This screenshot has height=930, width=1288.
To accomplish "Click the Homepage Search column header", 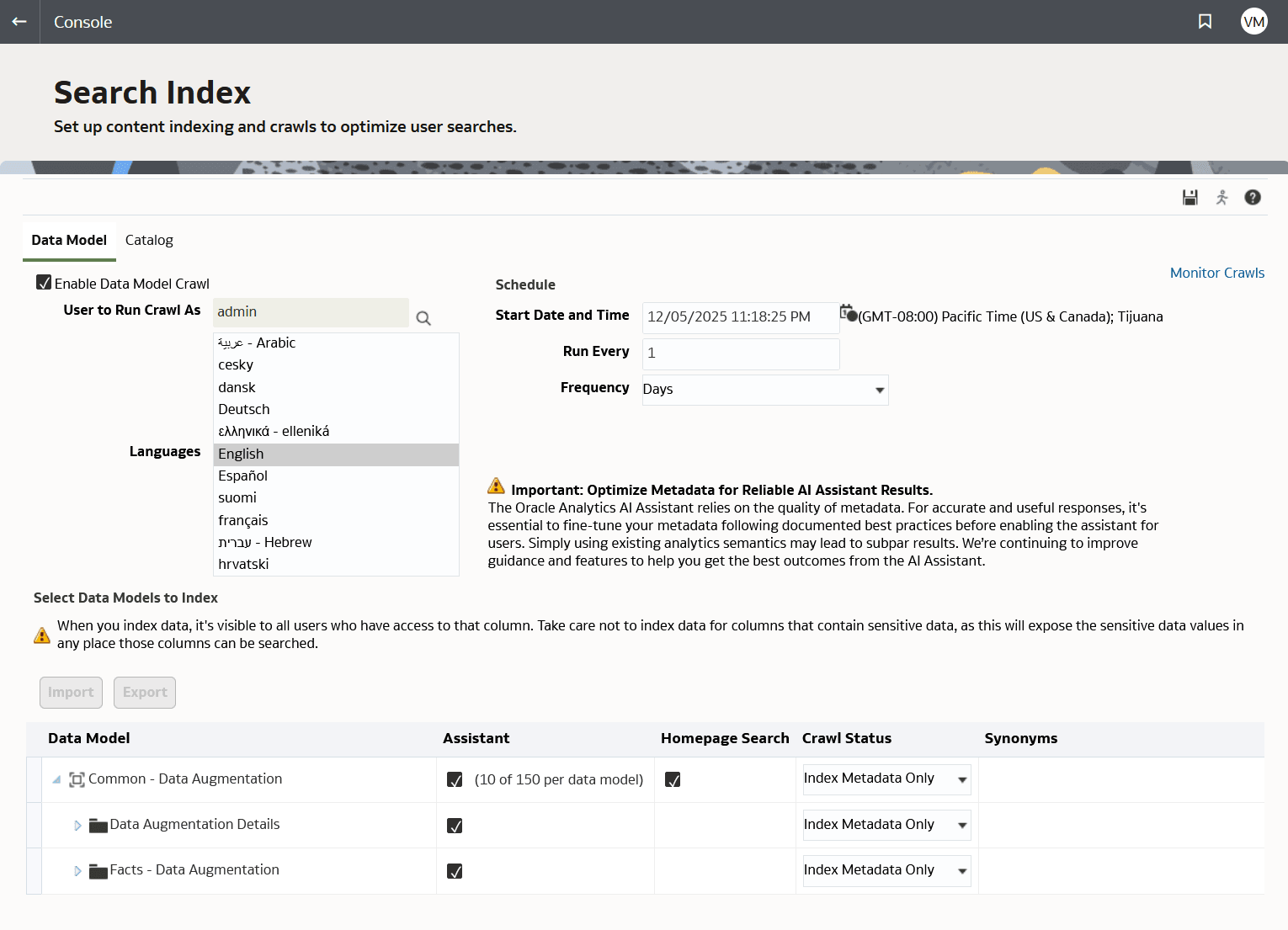I will coord(725,739).
